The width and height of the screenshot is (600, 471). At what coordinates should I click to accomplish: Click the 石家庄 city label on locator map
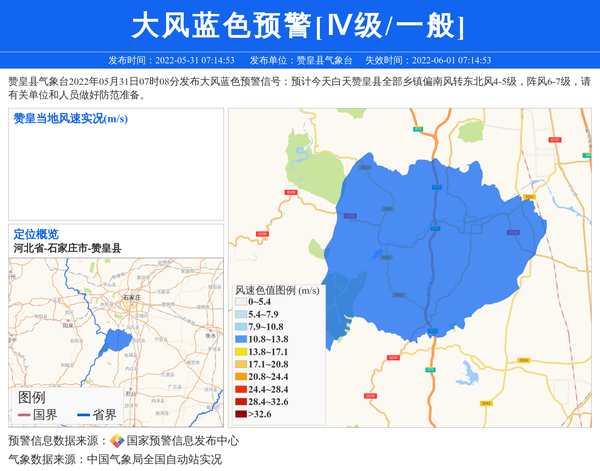(127, 298)
